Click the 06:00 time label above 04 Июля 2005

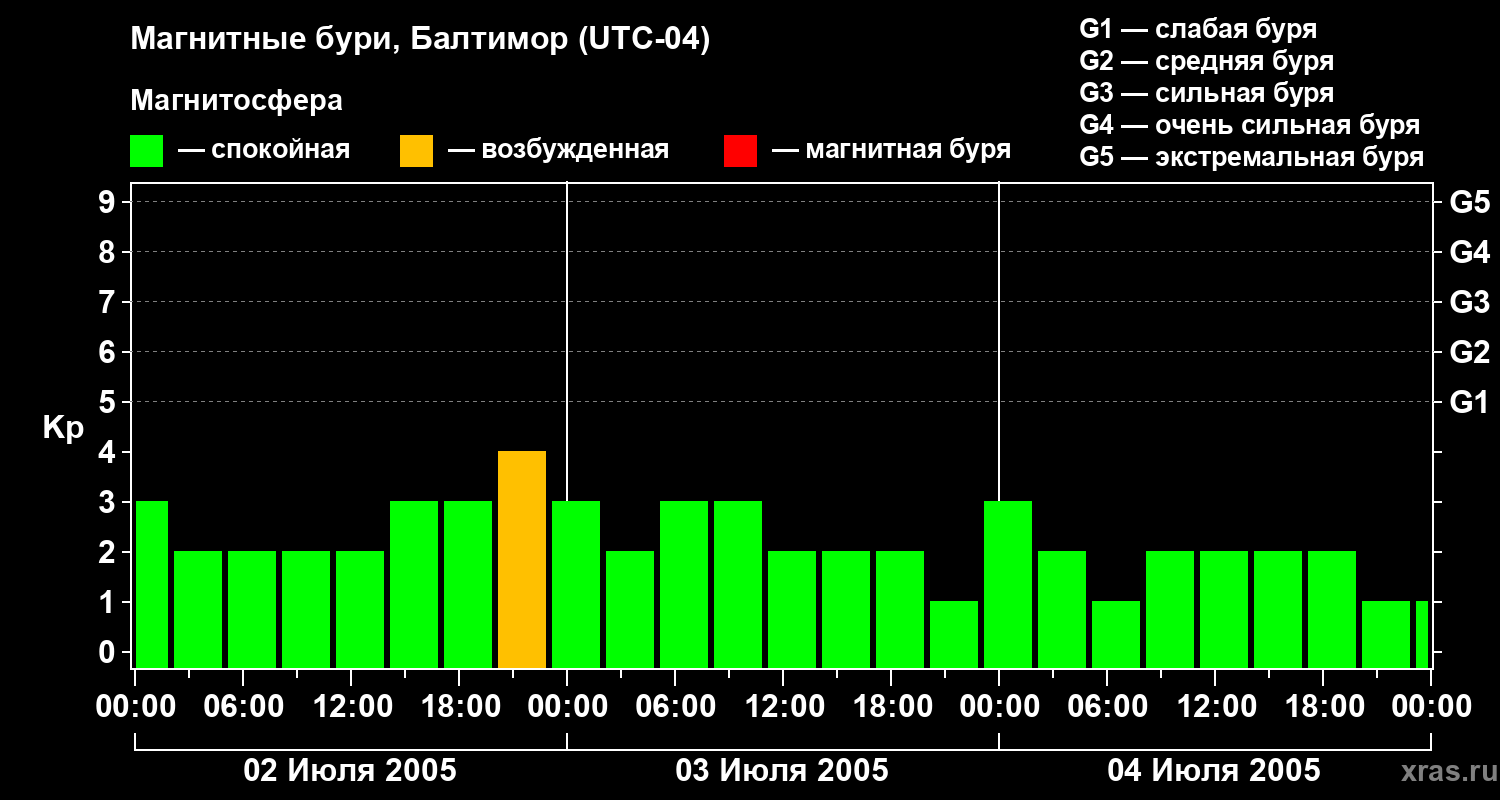(x=1108, y=707)
